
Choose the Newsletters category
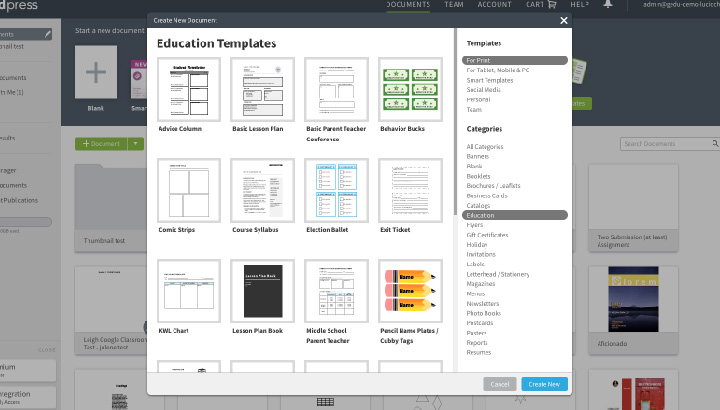pyautogui.click(x=483, y=304)
